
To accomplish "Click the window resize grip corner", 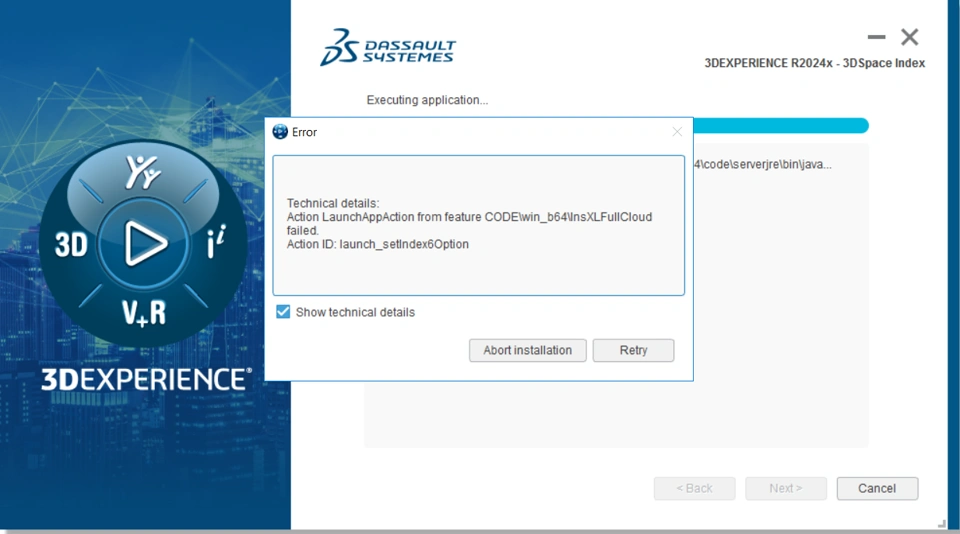I will (942, 523).
